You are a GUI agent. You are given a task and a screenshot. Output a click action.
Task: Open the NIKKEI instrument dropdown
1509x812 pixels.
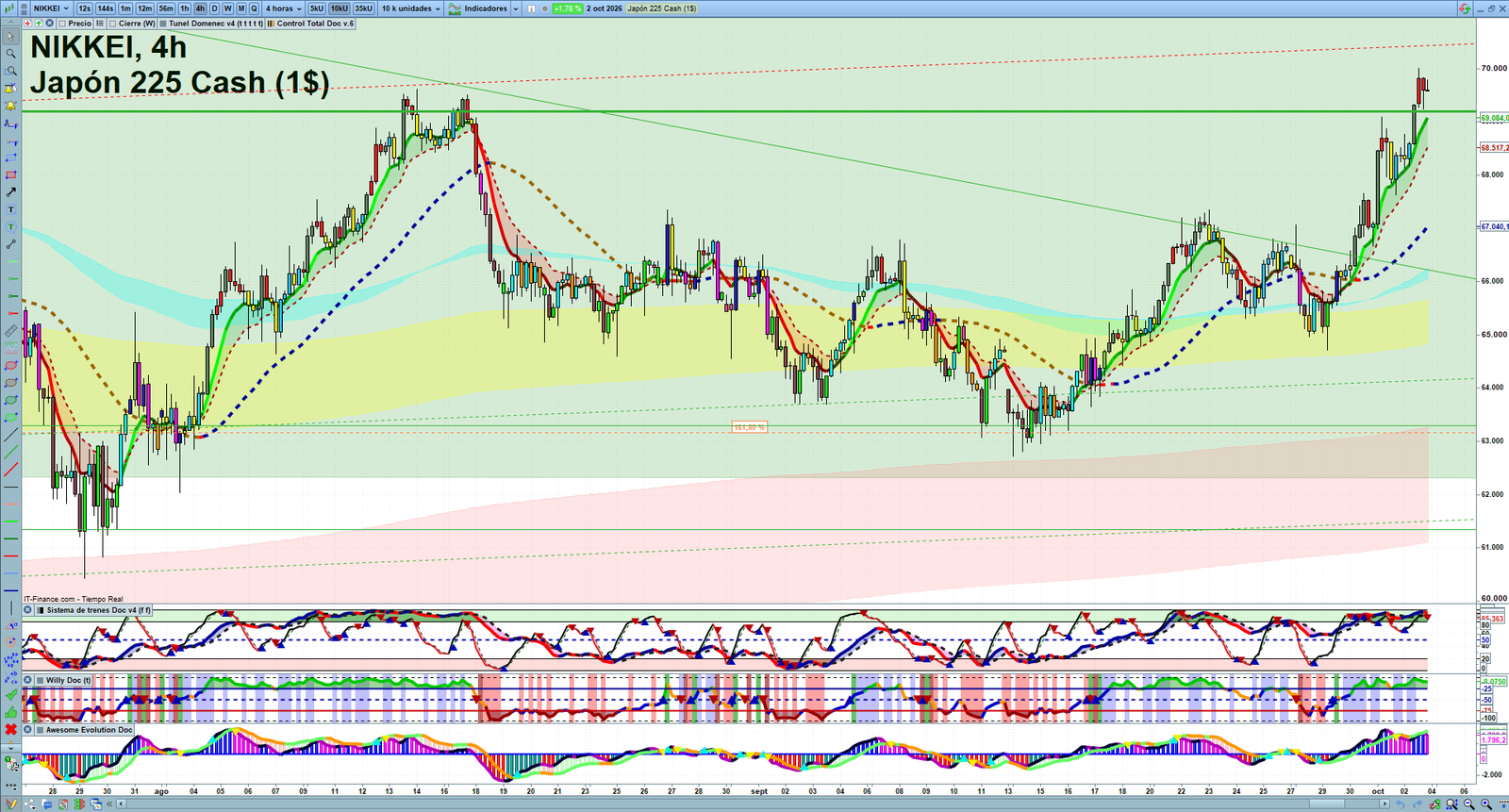point(51,8)
